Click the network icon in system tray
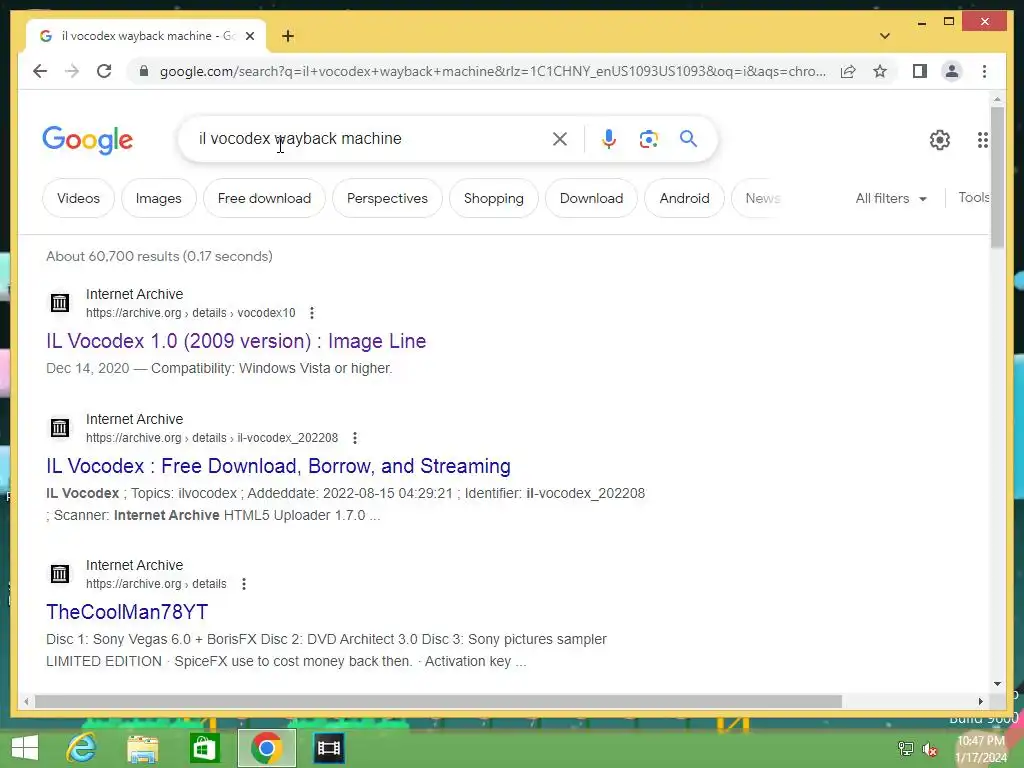The width and height of the screenshot is (1024, 768). [905, 749]
